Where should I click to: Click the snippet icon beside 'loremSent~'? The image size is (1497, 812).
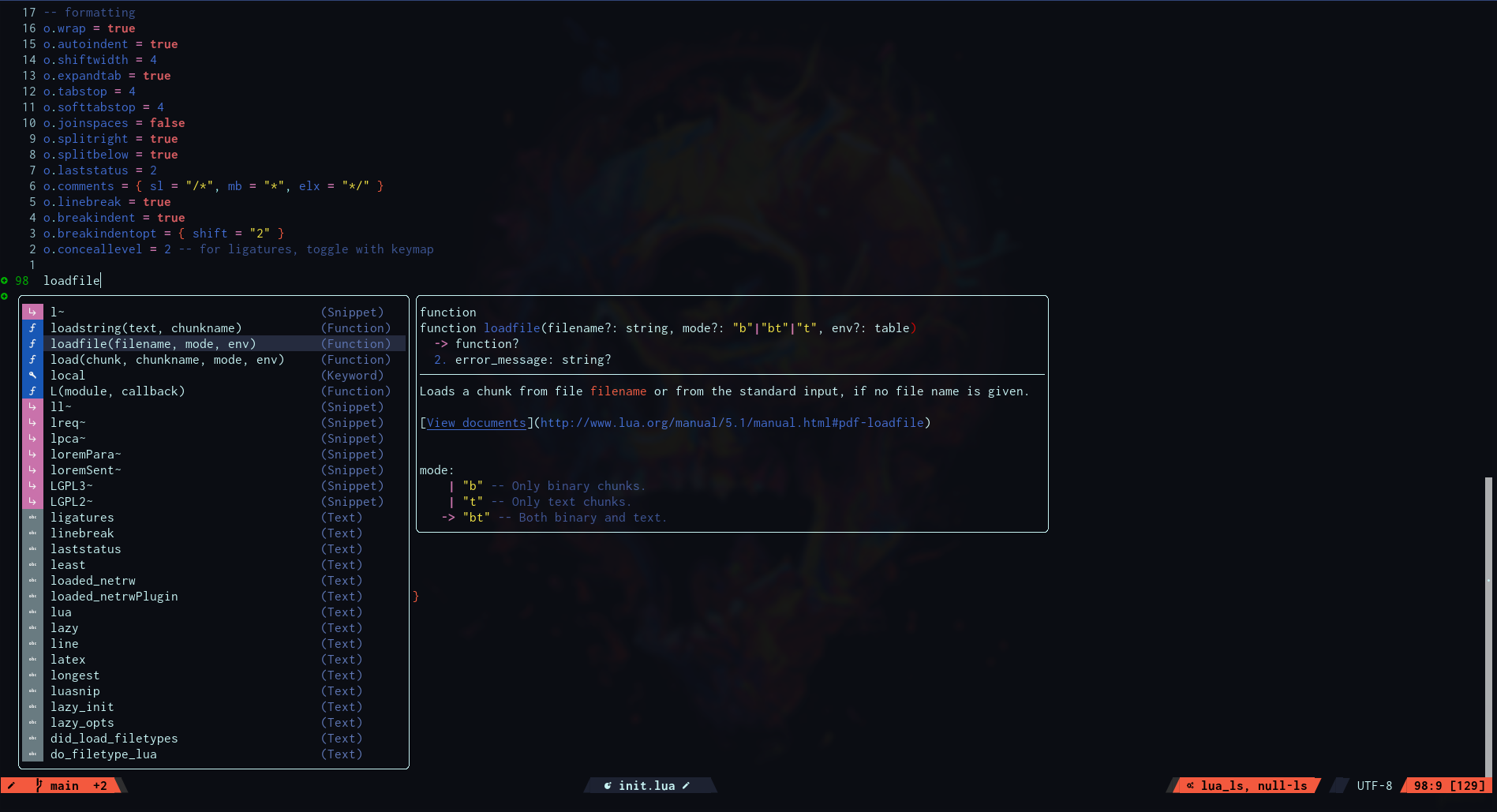click(32, 470)
